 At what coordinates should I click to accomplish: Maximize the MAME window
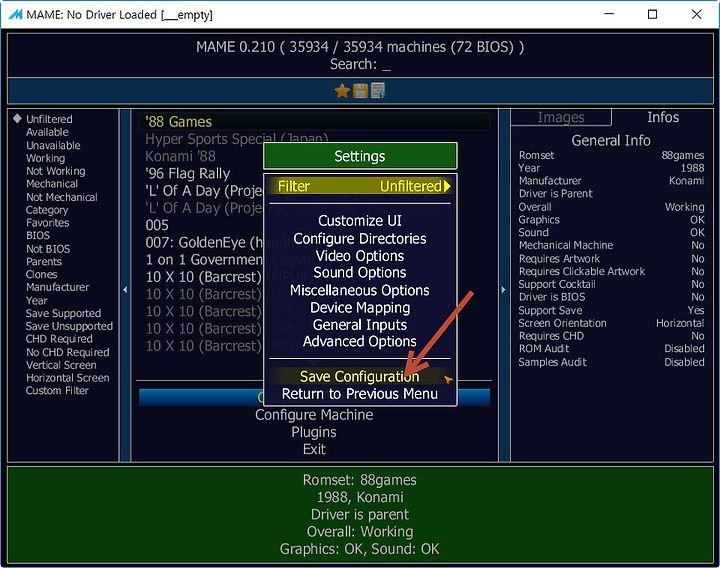[x=652, y=15]
